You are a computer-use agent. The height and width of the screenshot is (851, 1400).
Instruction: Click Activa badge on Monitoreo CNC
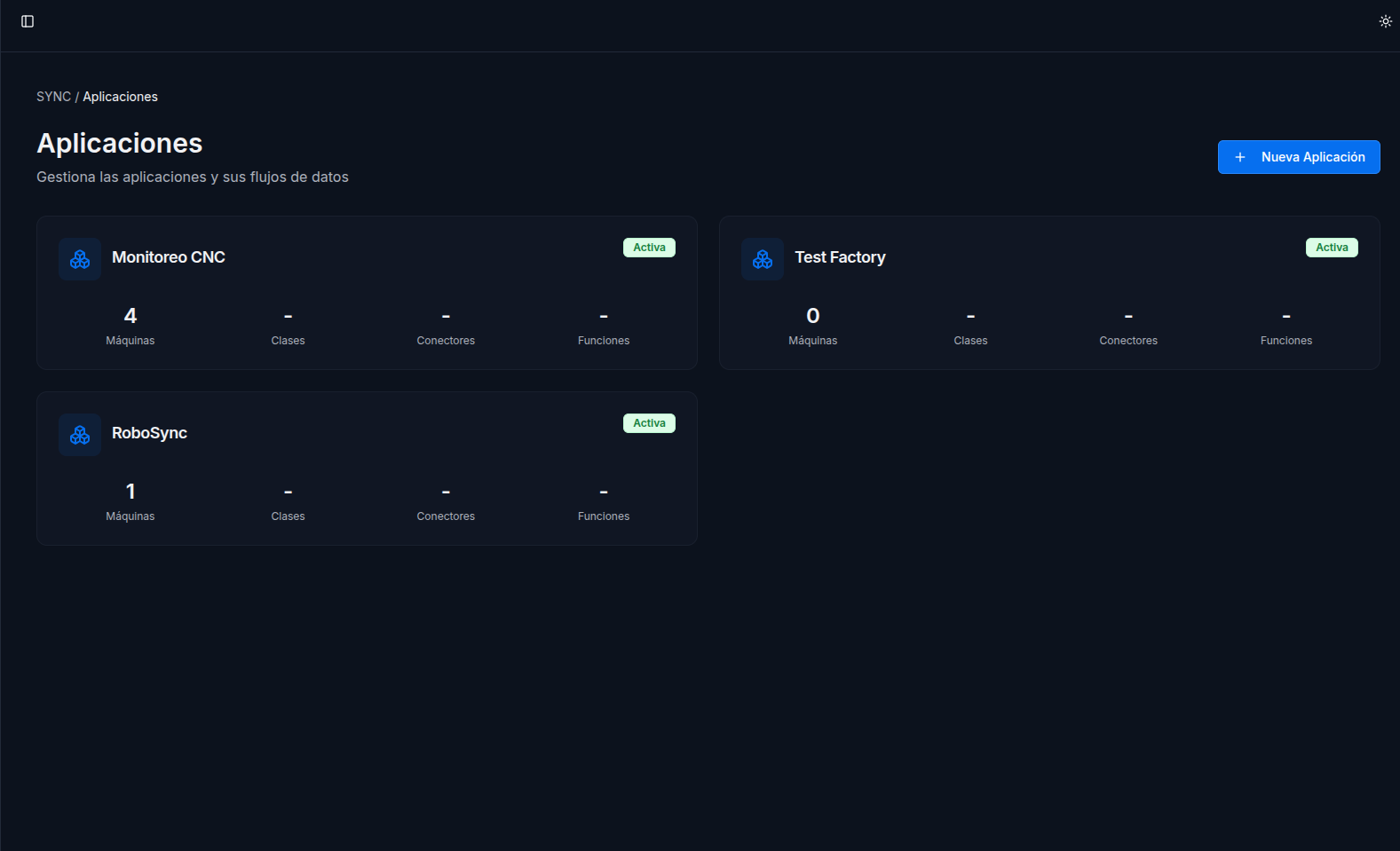point(649,248)
